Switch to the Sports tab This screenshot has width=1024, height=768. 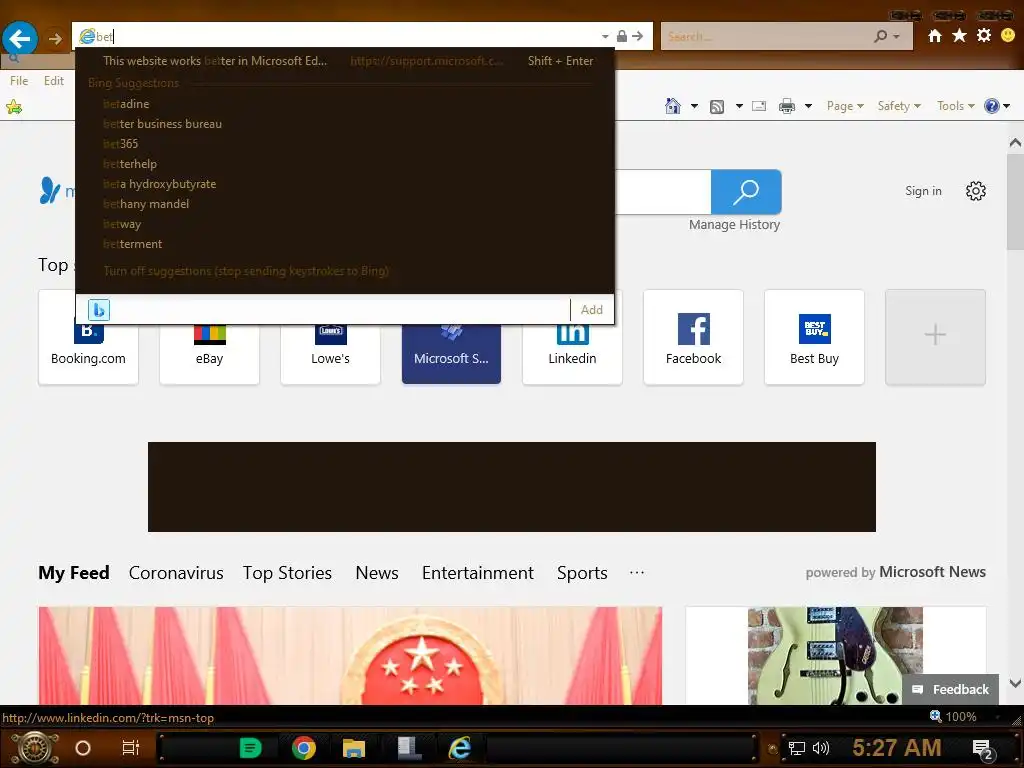(x=582, y=573)
